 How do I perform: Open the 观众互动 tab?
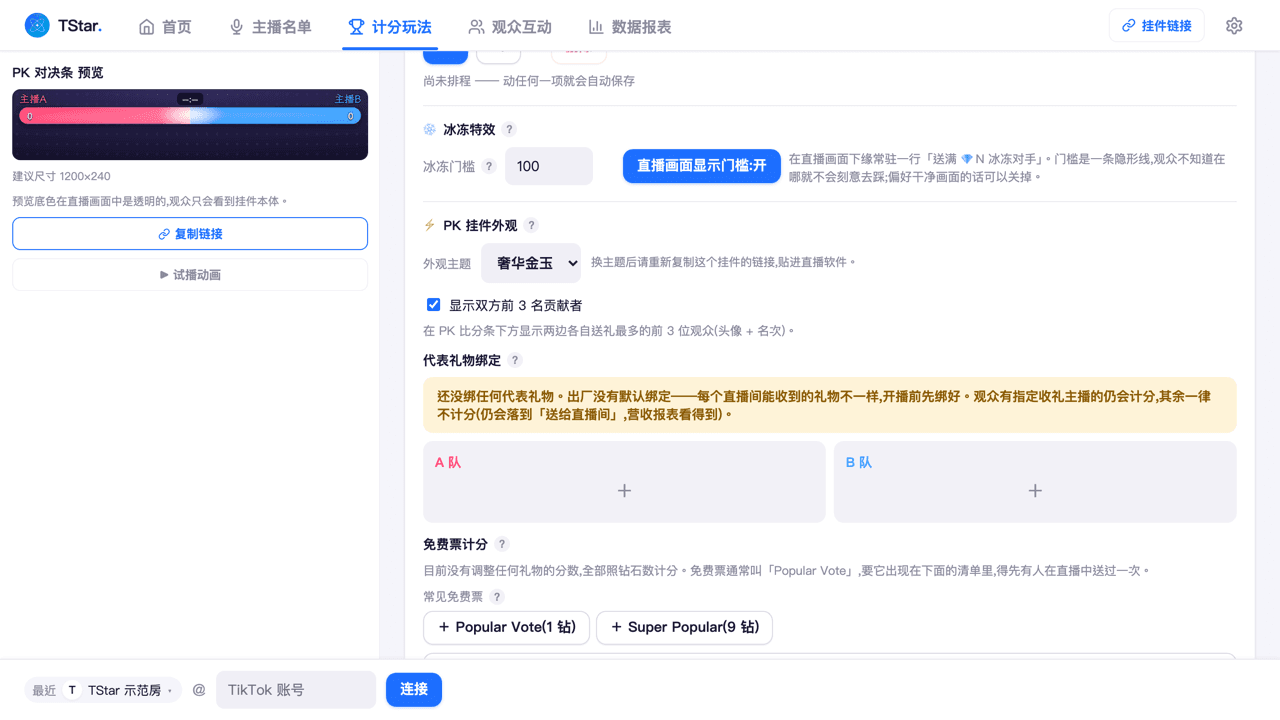tap(510, 27)
